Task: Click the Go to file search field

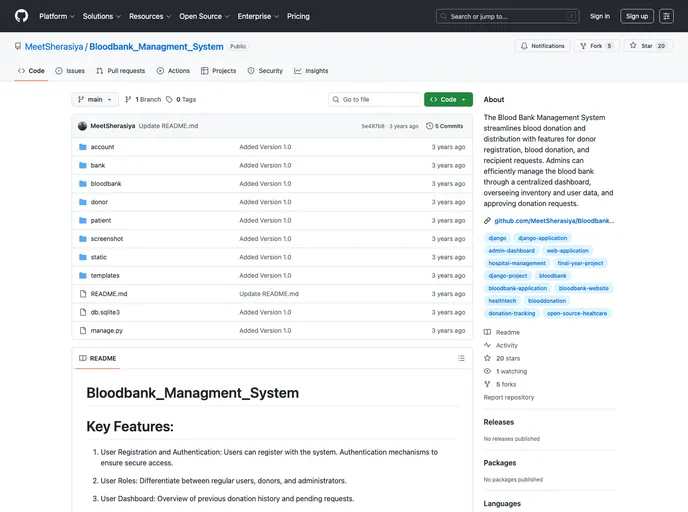Action: (x=374, y=100)
